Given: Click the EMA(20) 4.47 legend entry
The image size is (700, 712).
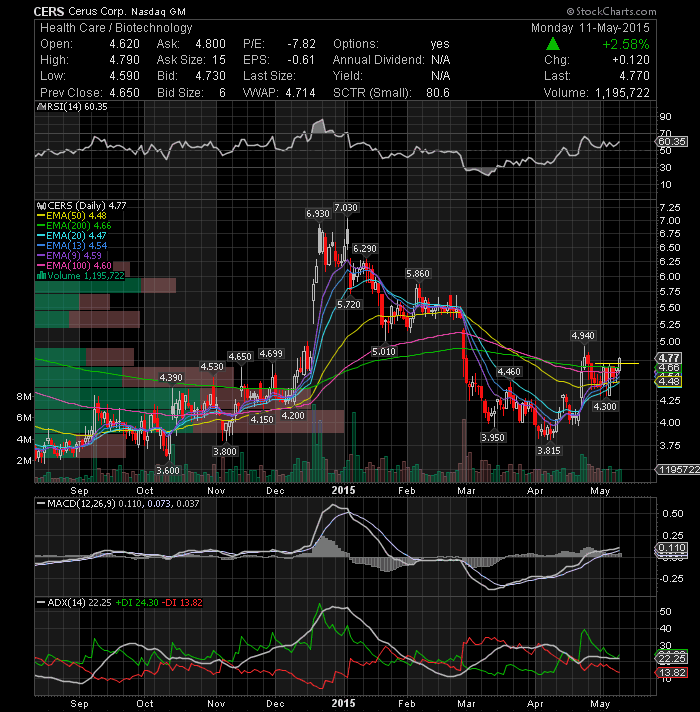Looking at the screenshot, I should pyautogui.click(x=72, y=235).
